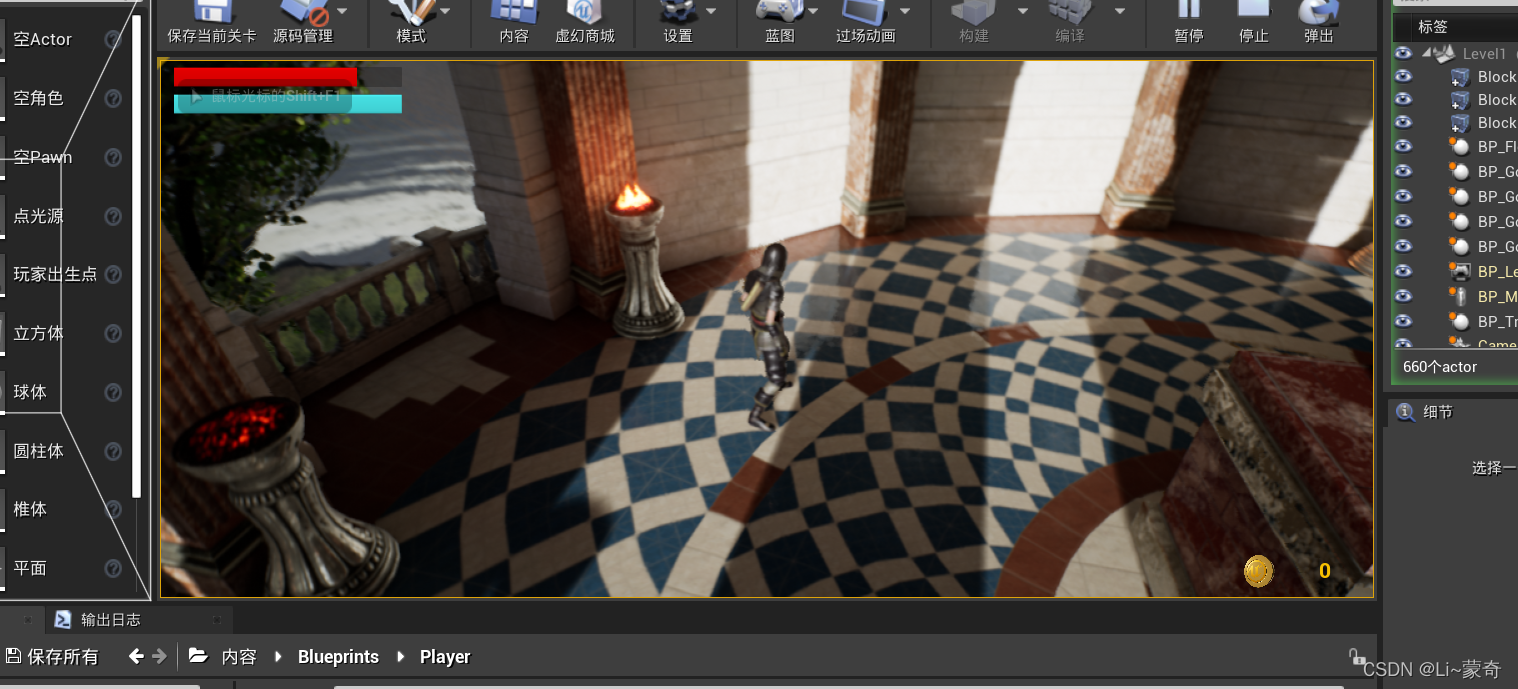The height and width of the screenshot is (689, 1518).
Task: Open the 过场动画 dropdown arrow
Action: (905, 11)
